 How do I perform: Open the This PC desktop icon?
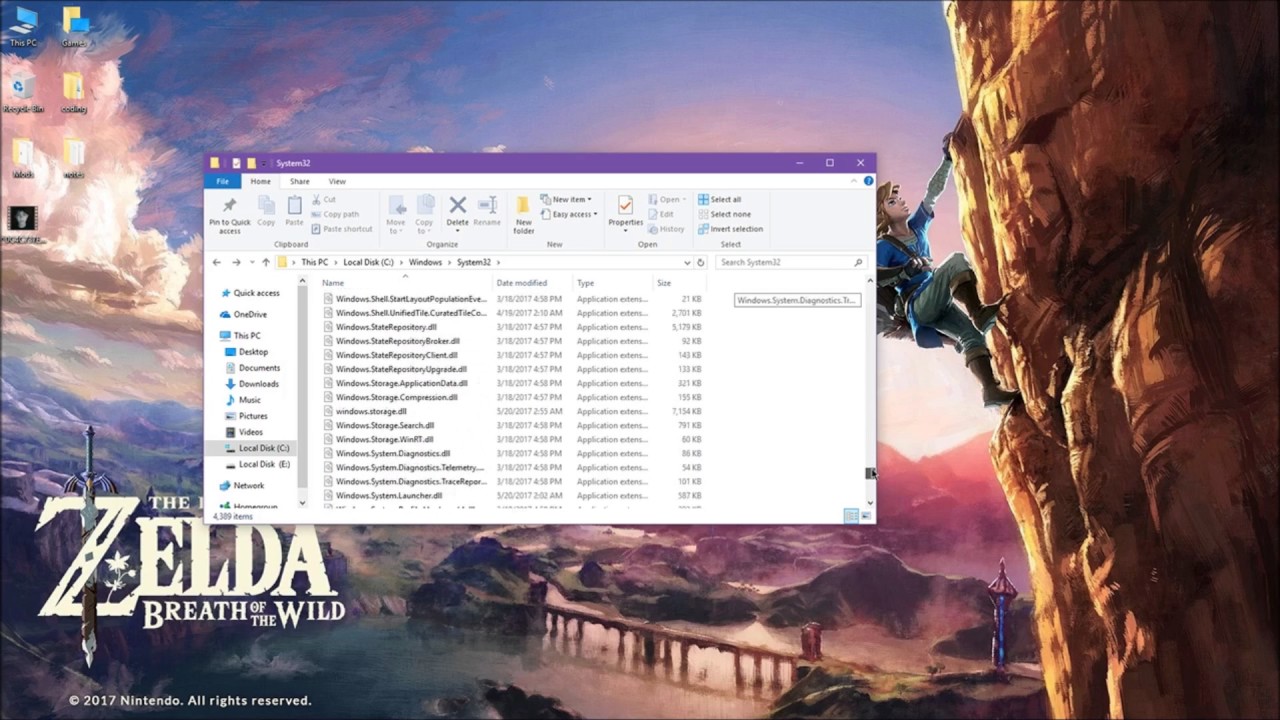[x=22, y=27]
